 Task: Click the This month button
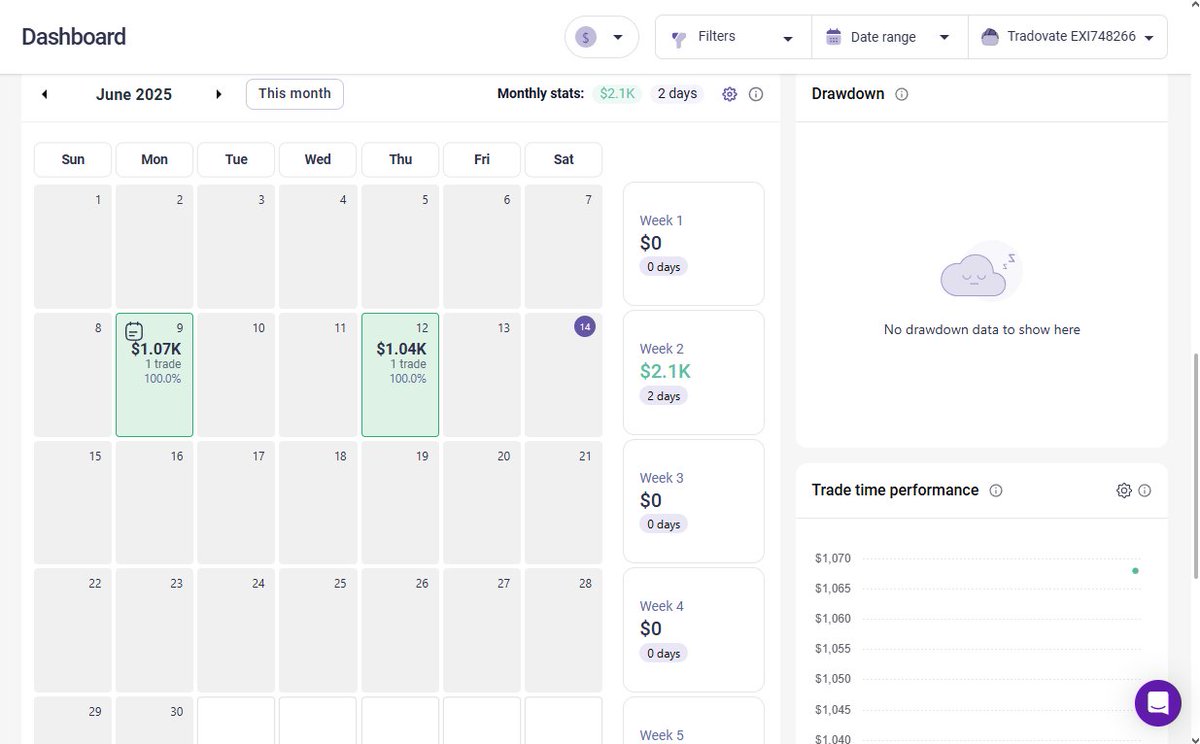coord(295,94)
